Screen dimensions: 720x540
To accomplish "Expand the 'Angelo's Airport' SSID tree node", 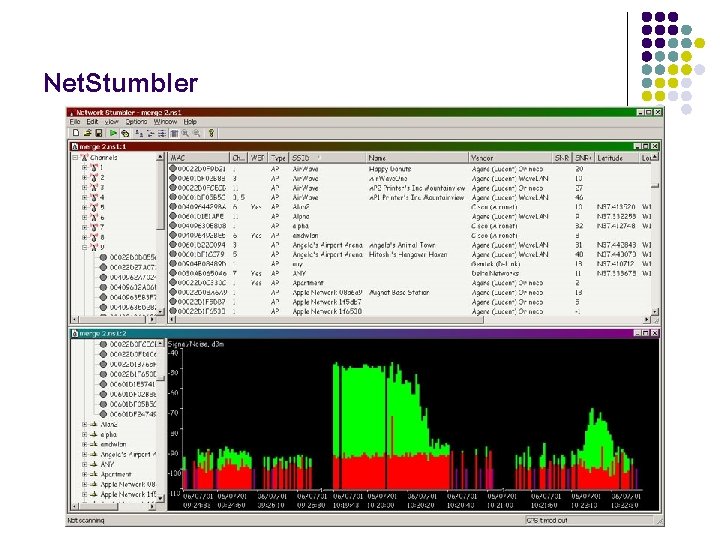I will [x=84, y=455].
